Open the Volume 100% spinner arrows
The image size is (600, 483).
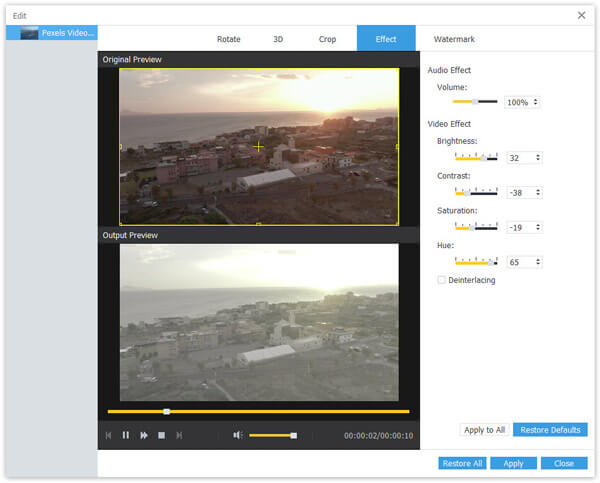(x=535, y=102)
